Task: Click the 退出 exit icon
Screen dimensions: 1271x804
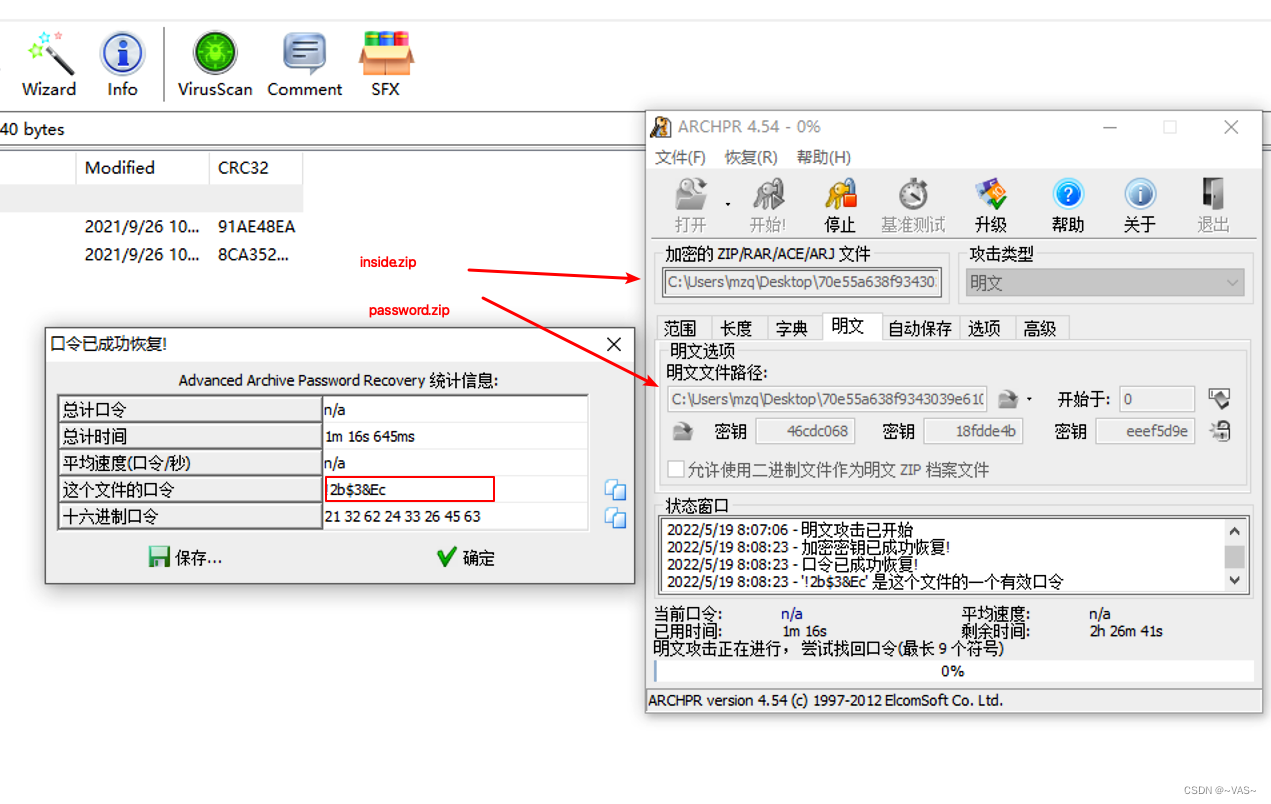Action: pyautogui.click(x=1213, y=205)
